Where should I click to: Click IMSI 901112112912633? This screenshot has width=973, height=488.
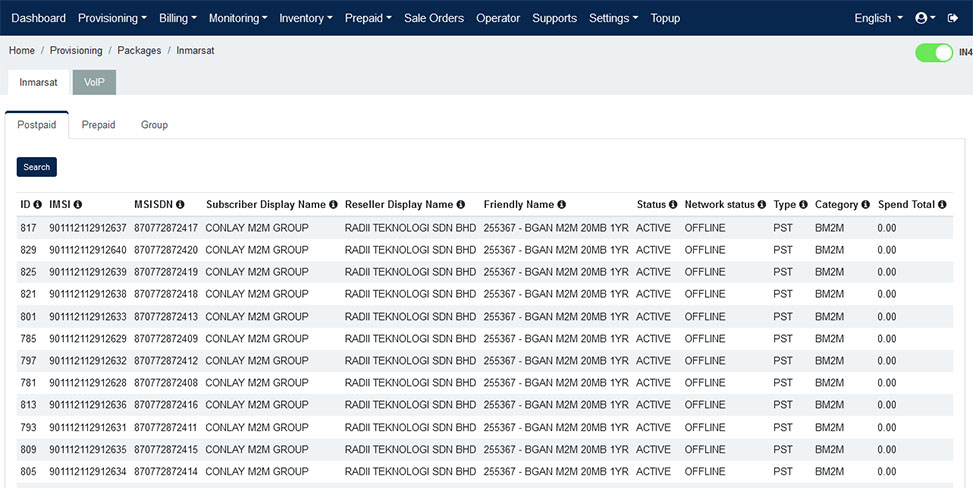coord(88,317)
